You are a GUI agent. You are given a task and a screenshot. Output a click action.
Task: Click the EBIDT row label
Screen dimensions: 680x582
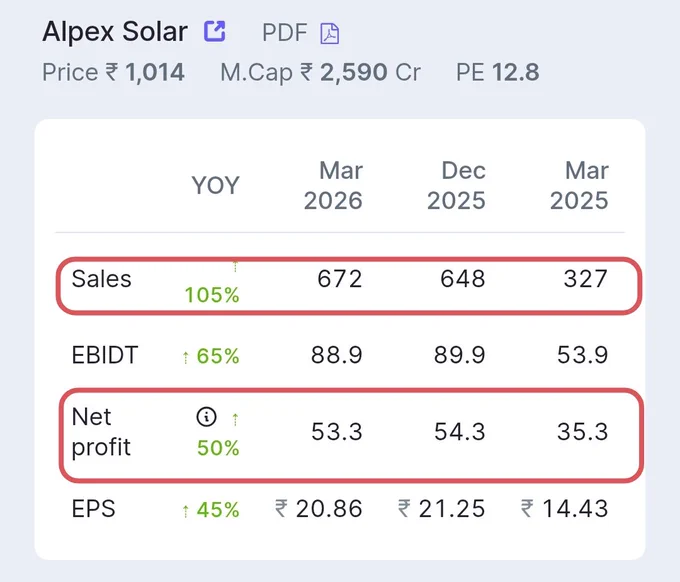[105, 355]
